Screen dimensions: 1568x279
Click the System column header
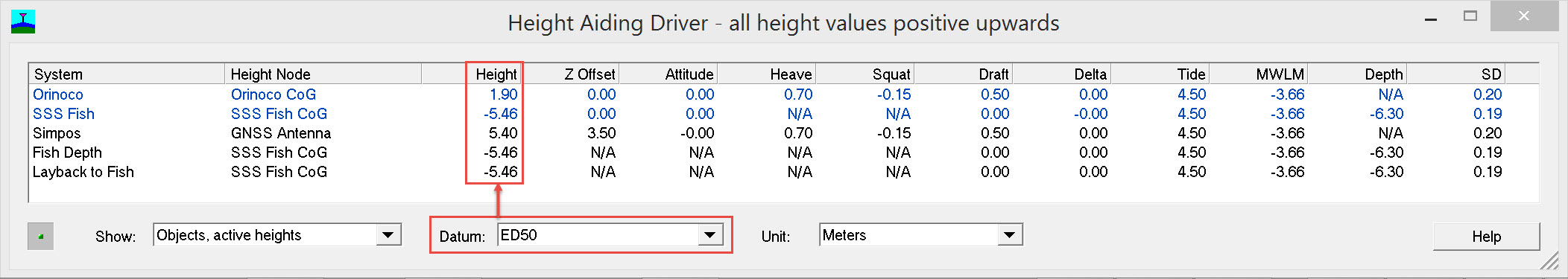127,74
